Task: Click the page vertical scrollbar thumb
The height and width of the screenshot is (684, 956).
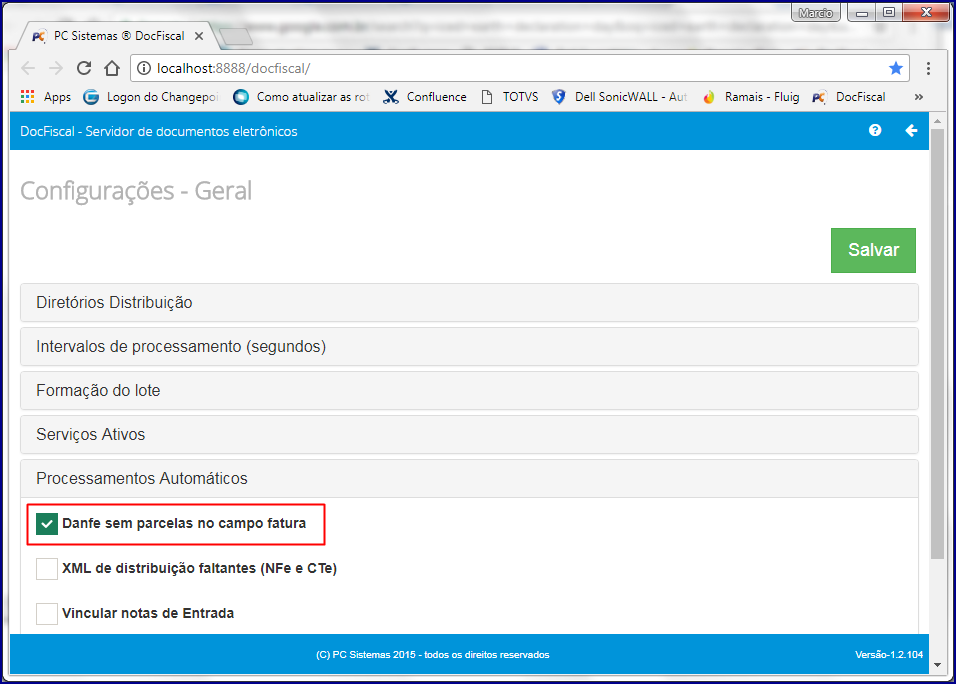Action: pyautogui.click(x=937, y=343)
